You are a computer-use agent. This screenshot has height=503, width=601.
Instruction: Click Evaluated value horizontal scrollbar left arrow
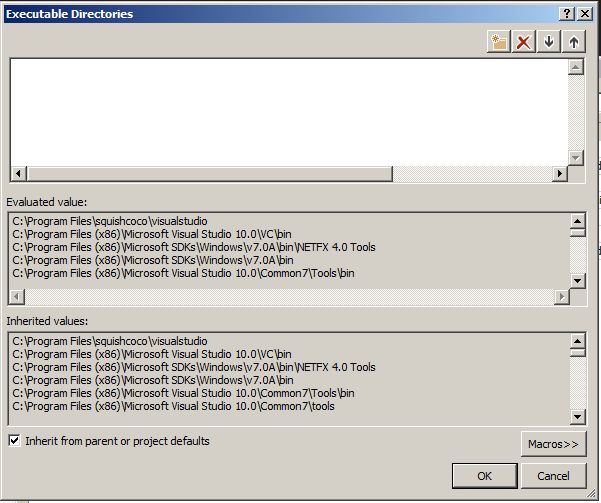(16, 296)
